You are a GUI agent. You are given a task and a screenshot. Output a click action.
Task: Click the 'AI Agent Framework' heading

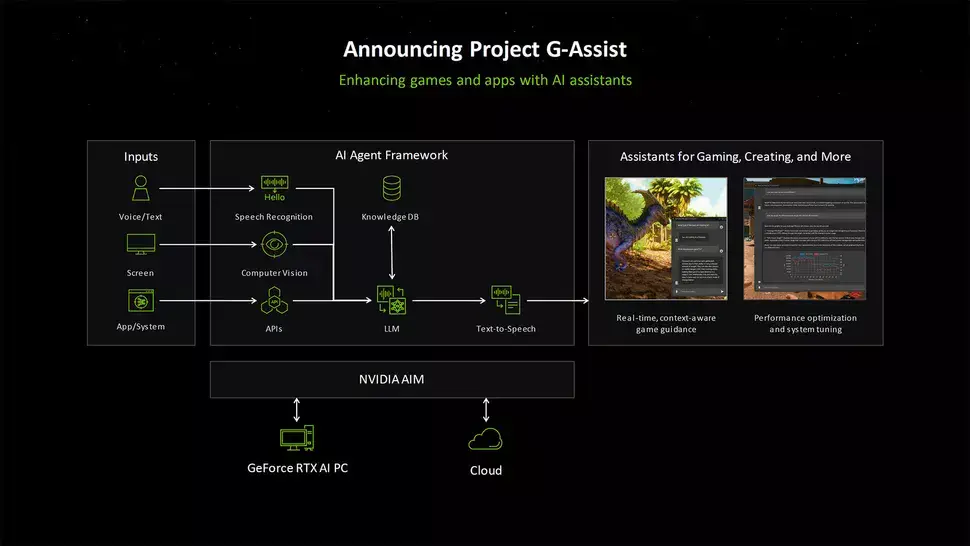click(x=392, y=155)
